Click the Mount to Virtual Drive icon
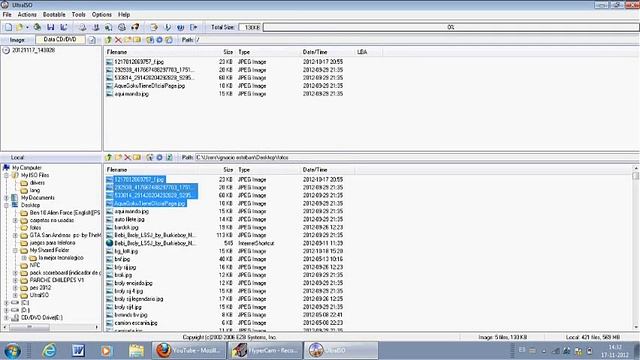 [122, 27]
